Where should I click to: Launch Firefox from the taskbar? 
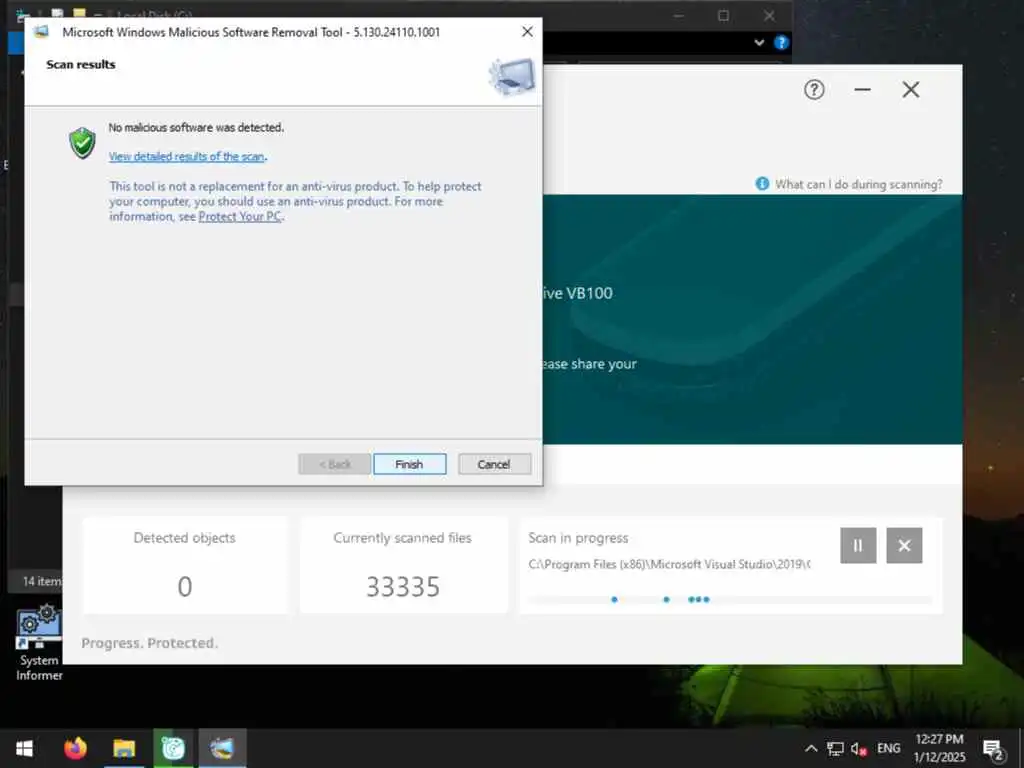pyautogui.click(x=75, y=748)
